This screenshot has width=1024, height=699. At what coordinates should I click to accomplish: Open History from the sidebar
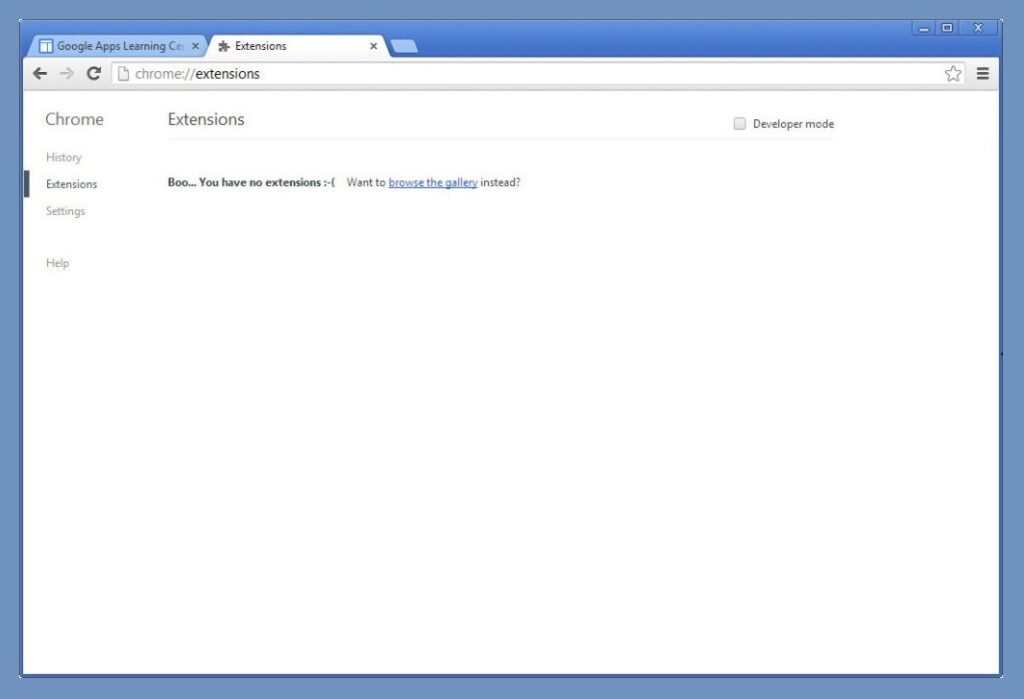click(x=63, y=157)
